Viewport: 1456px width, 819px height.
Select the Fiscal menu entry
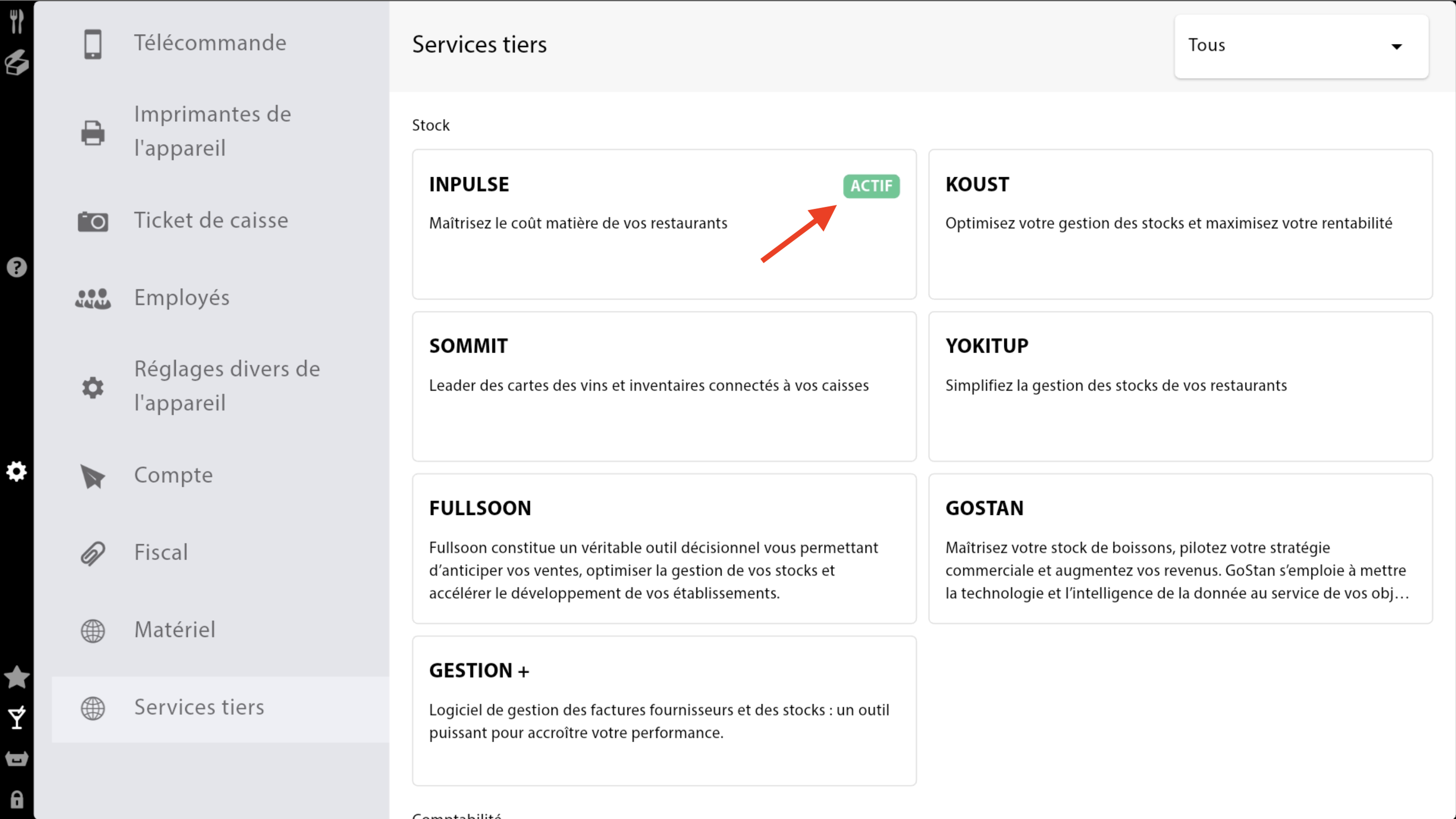pyautogui.click(x=161, y=552)
